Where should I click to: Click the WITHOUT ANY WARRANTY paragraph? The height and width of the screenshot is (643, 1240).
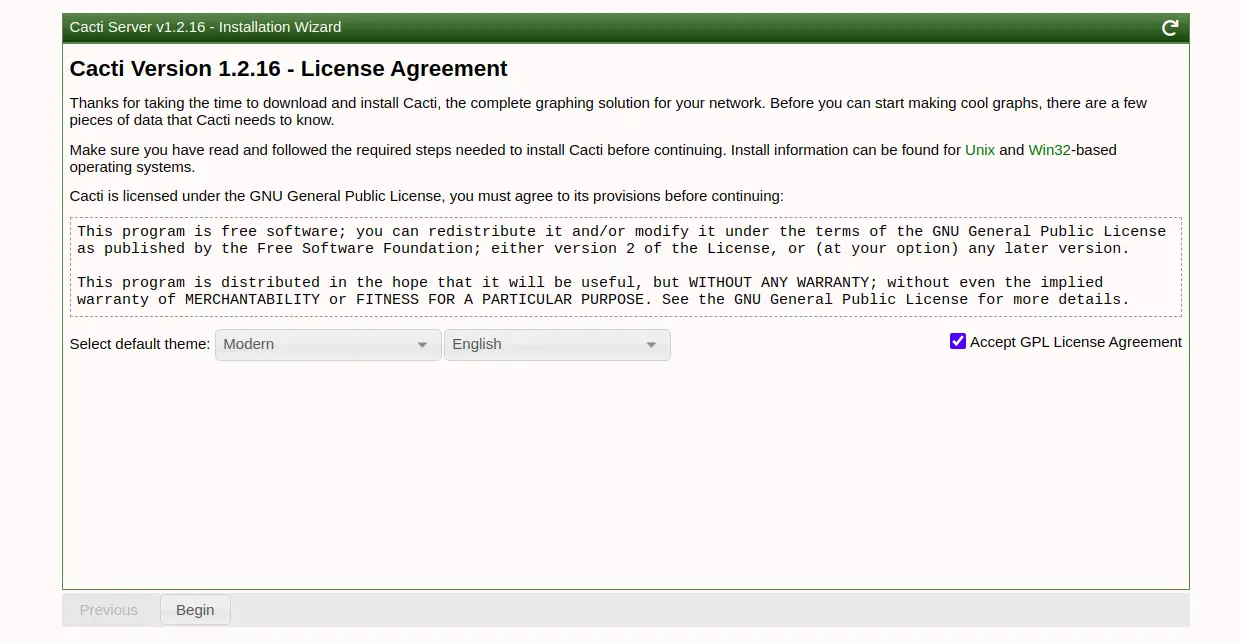[603, 291]
